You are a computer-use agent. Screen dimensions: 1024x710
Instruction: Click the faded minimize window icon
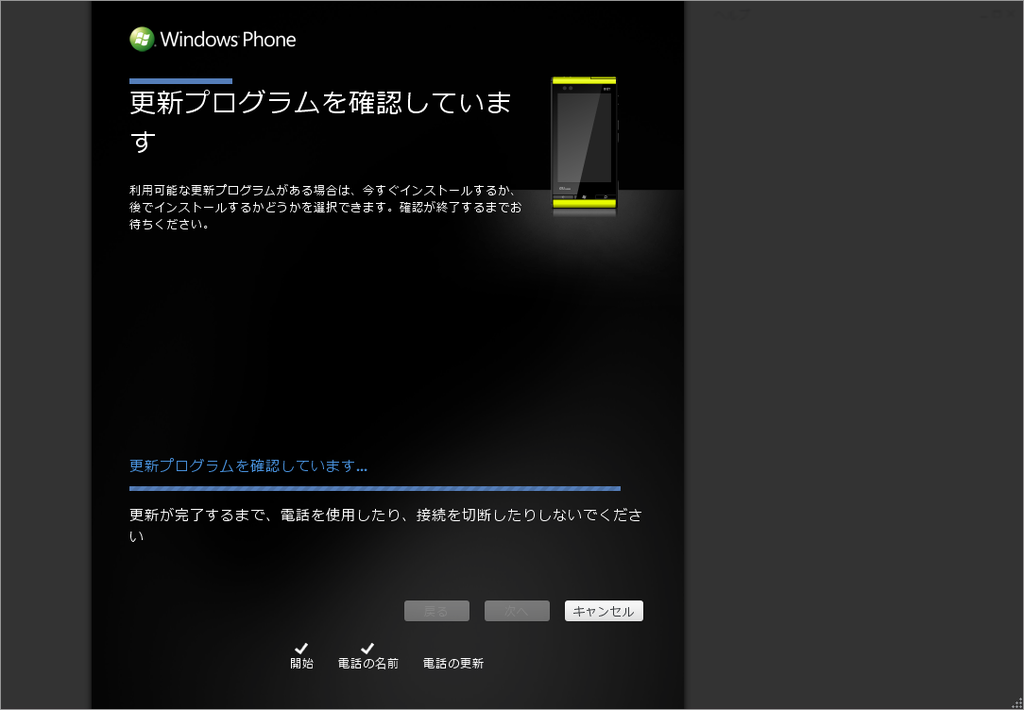tap(984, 15)
